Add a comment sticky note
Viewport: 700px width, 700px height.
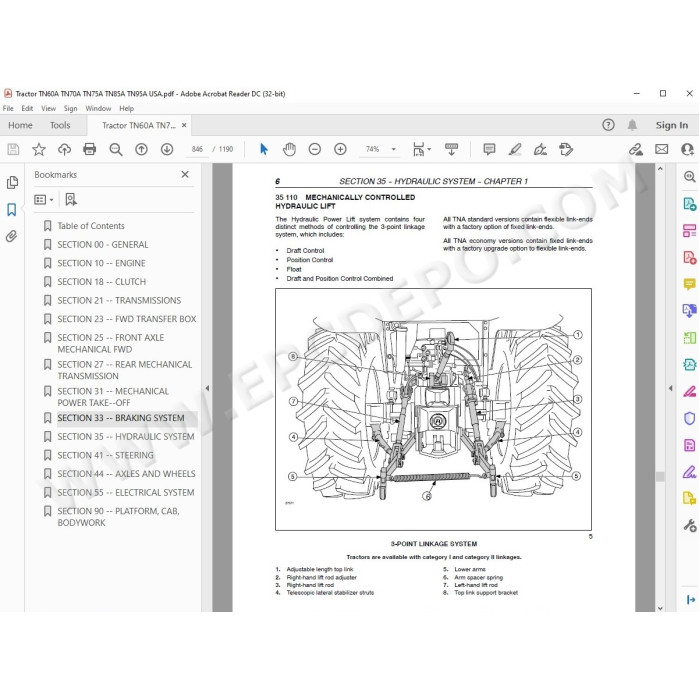[489, 149]
